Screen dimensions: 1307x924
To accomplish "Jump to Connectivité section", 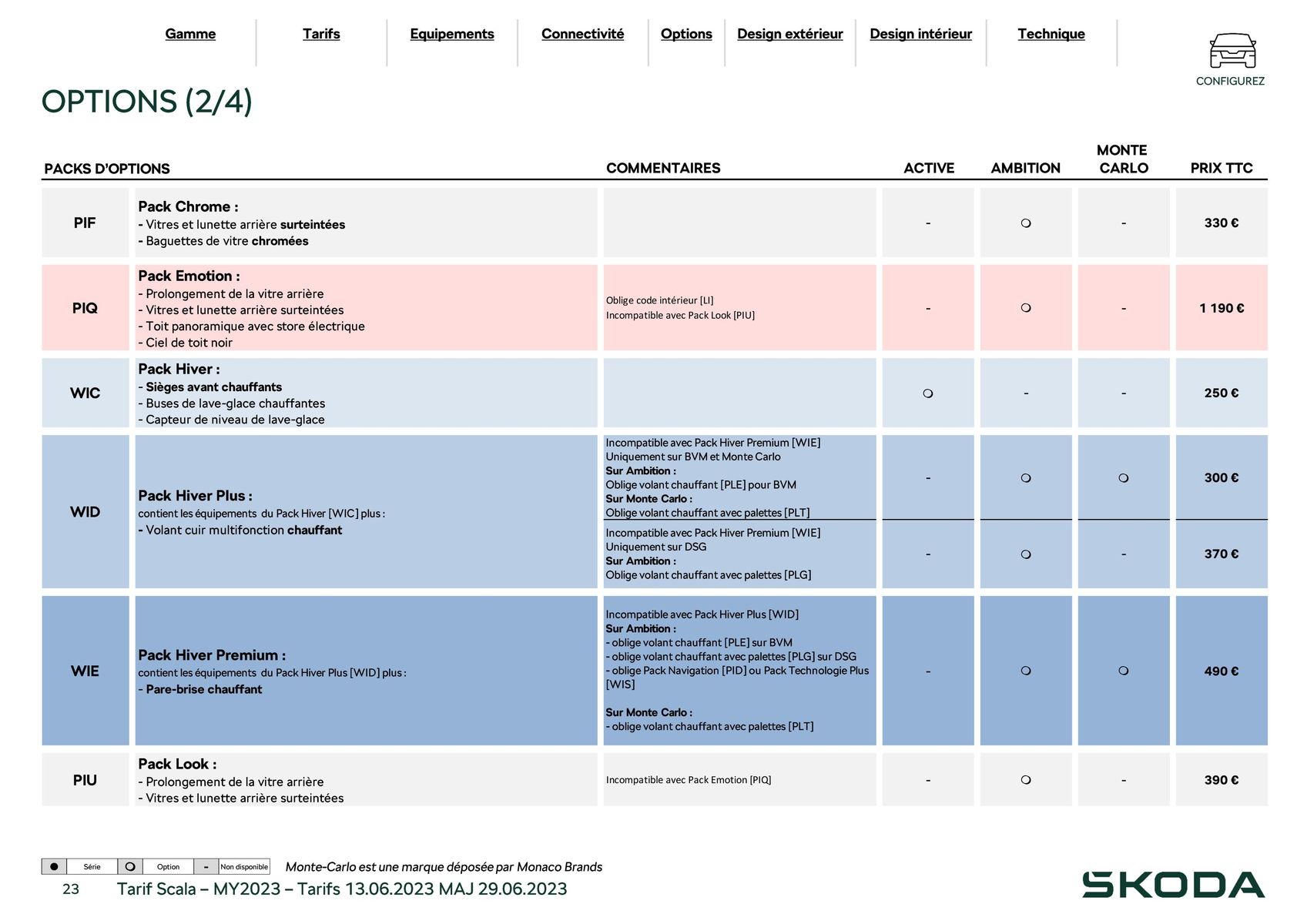I will (583, 34).
